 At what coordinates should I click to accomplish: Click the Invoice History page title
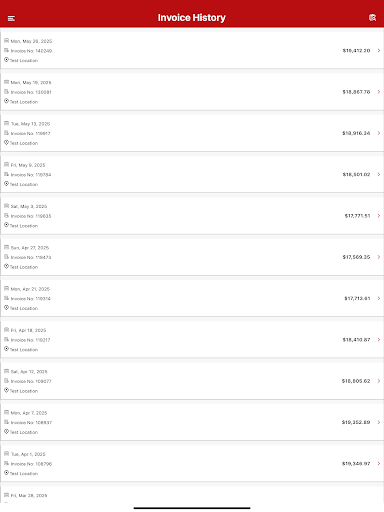tap(192, 18)
